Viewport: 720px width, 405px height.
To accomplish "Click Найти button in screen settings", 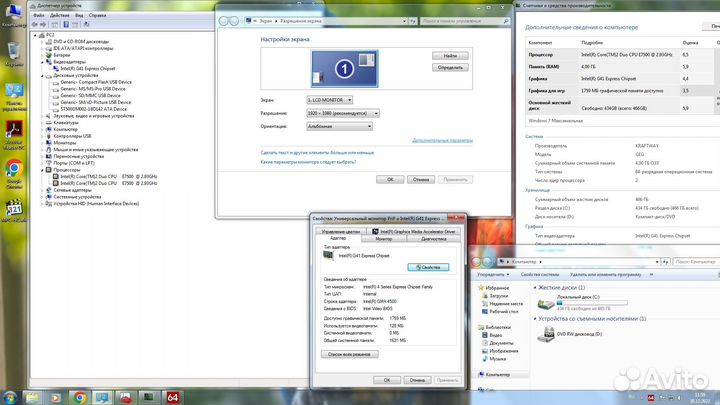I will (x=450, y=56).
